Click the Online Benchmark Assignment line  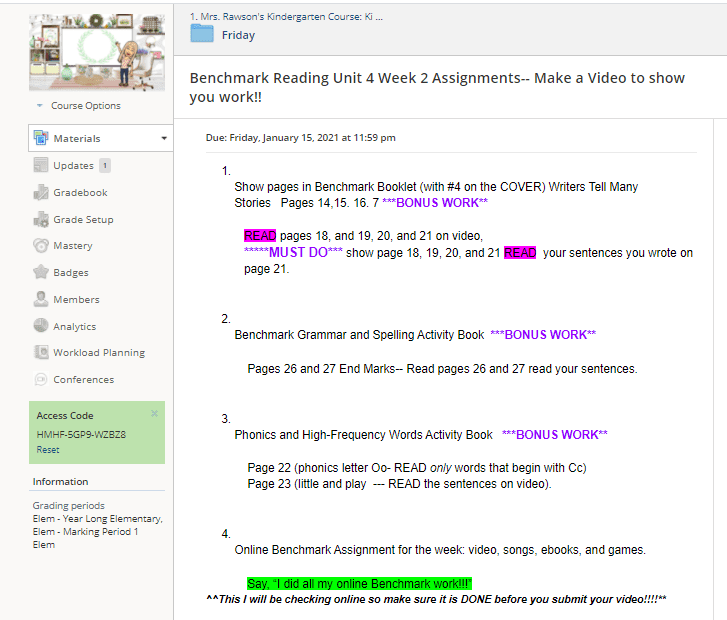click(440, 550)
